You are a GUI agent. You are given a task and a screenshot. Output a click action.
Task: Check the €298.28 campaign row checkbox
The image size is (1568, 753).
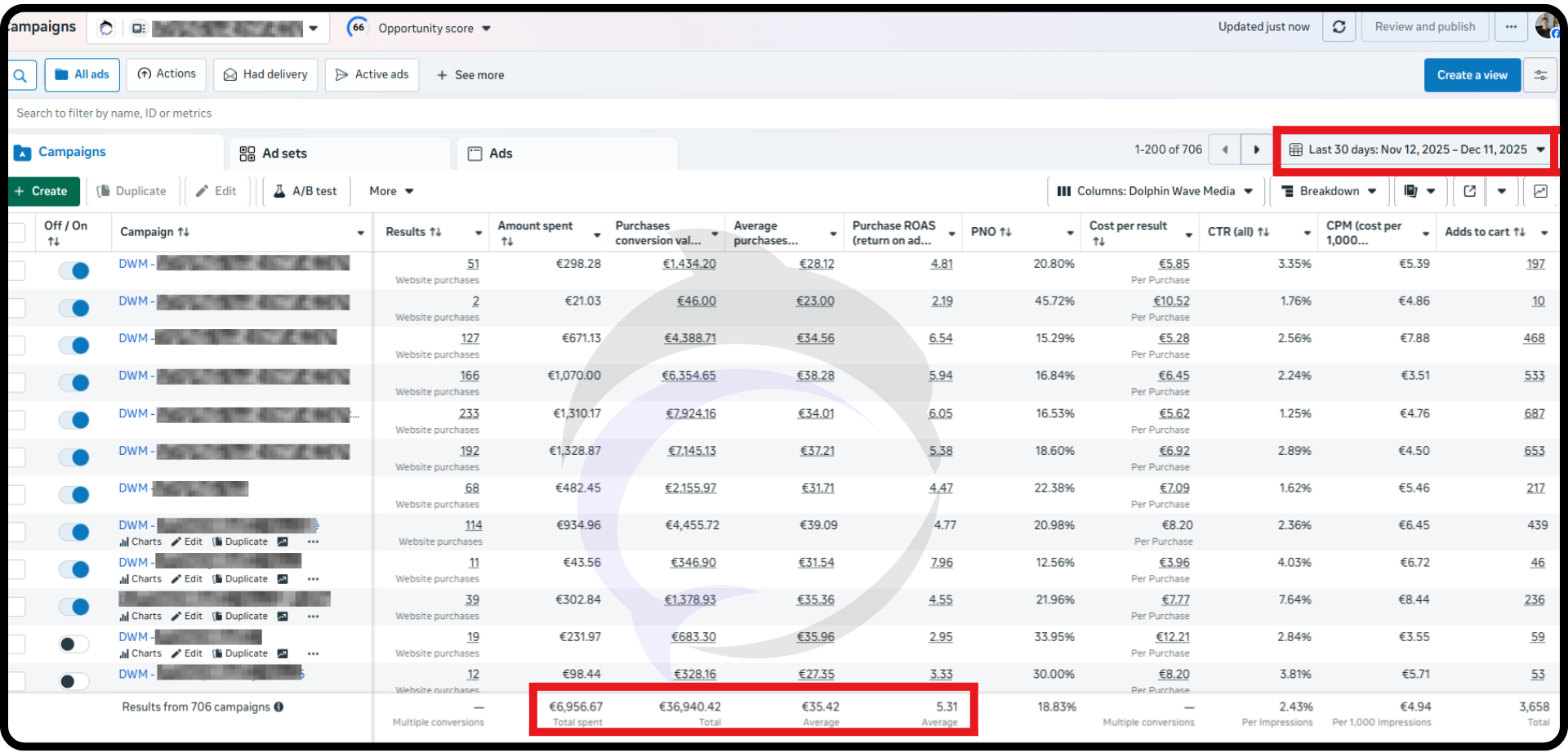(17, 271)
